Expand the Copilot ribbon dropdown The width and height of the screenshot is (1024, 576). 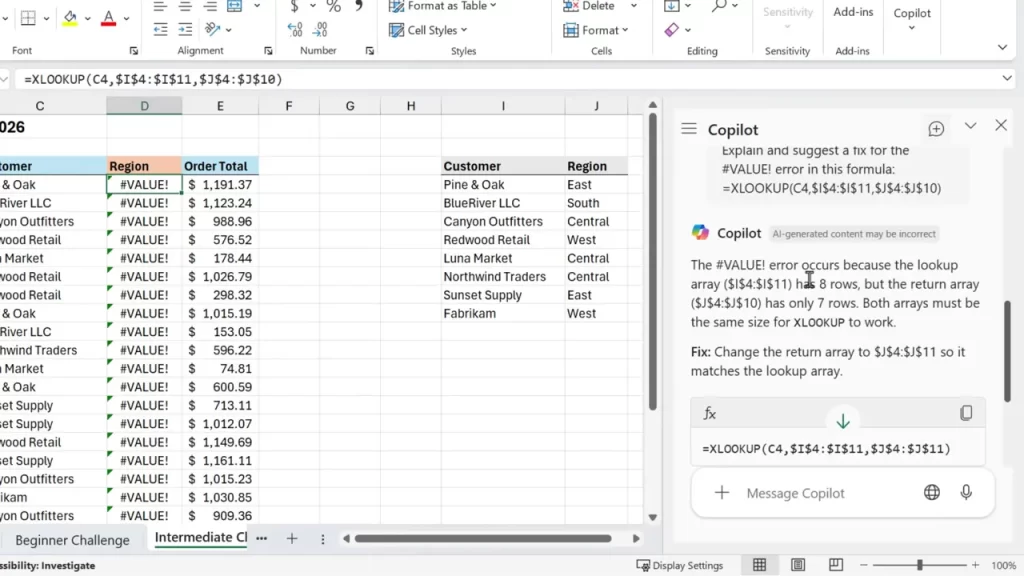point(911,27)
